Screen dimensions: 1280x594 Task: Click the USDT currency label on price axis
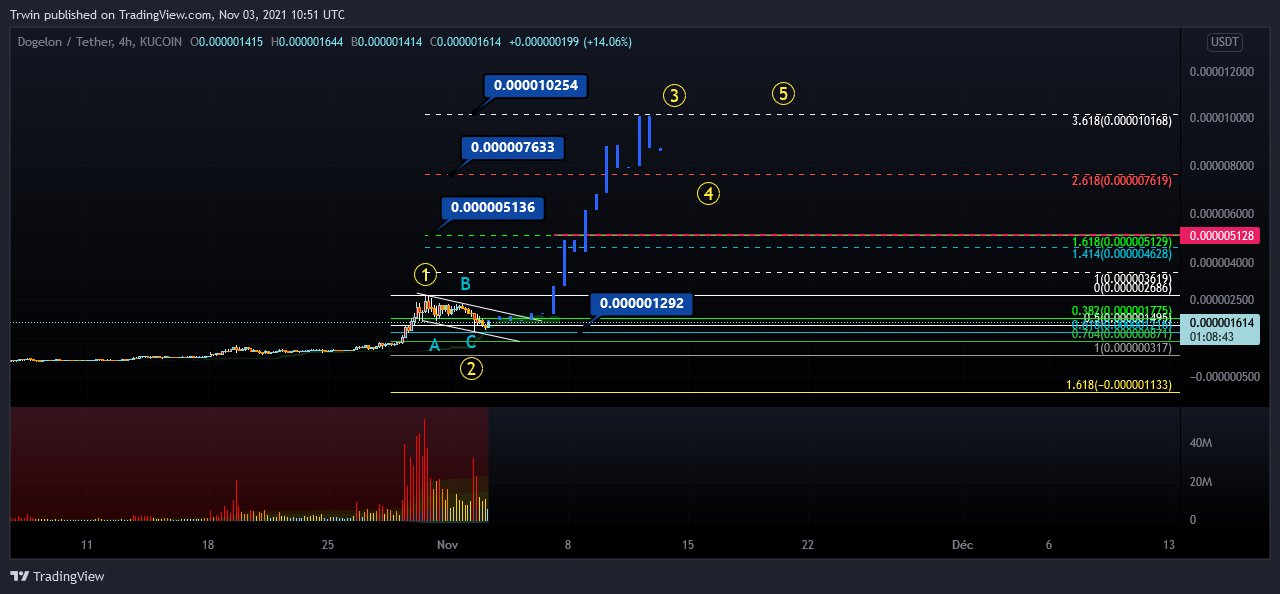pyautogui.click(x=1225, y=42)
